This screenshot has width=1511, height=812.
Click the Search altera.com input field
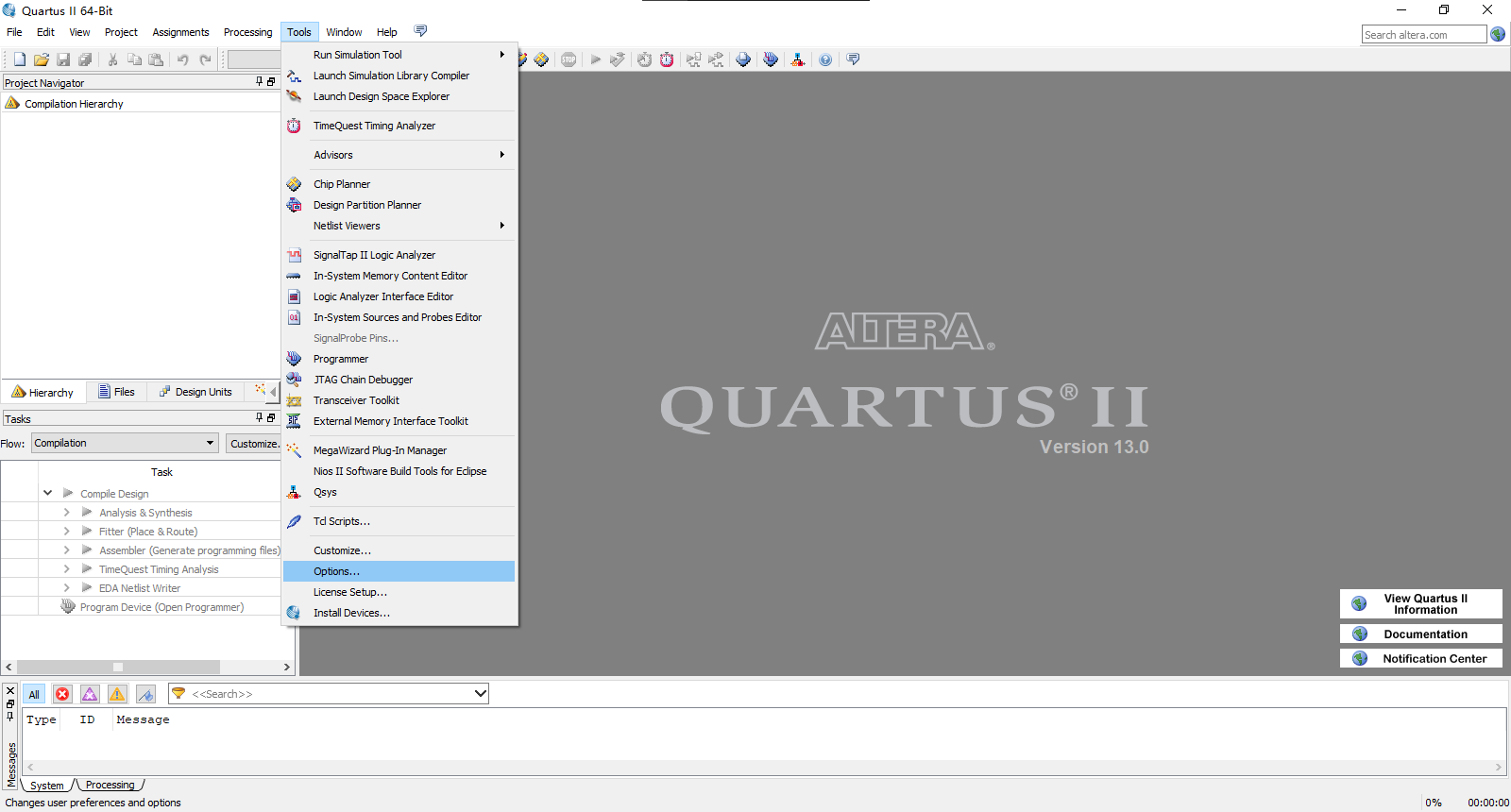click(1424, 35)
